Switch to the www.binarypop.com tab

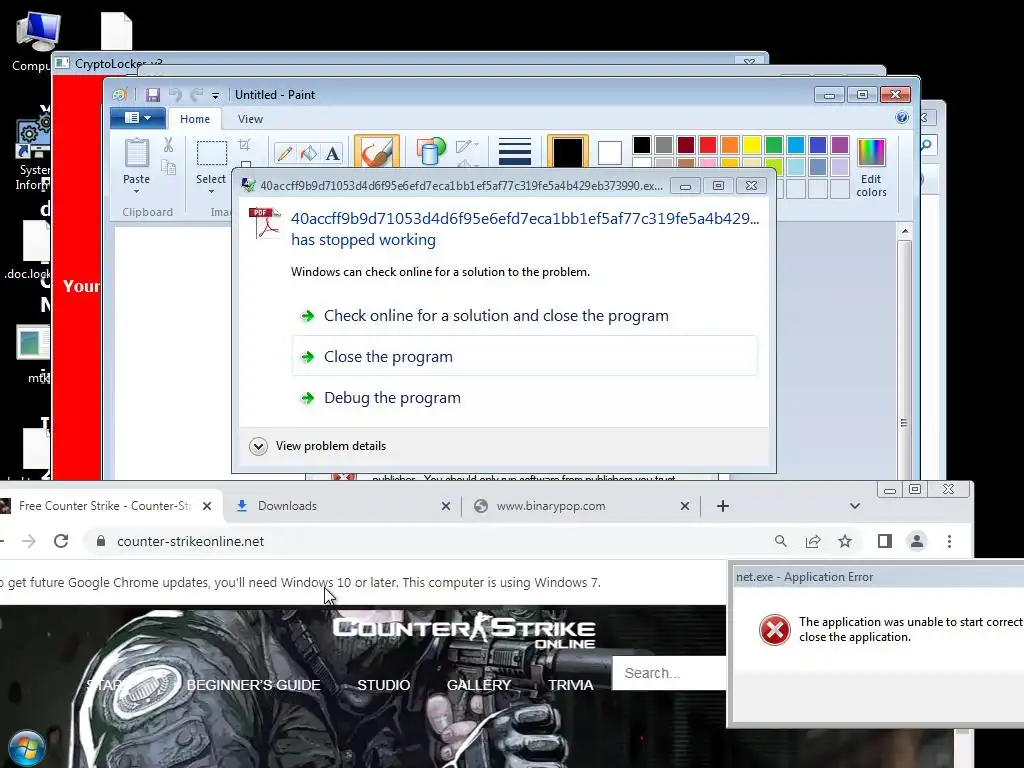(x=580, y=505)
